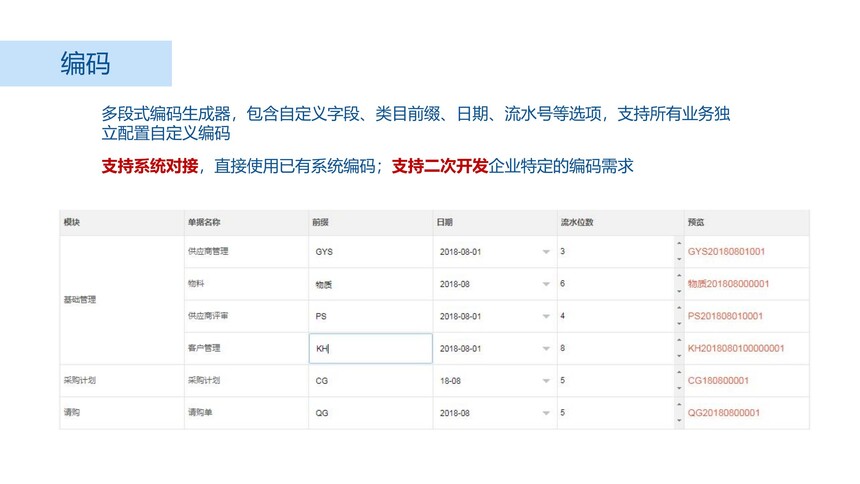The image size is (860, 484).
Task: Open date dropdown in 供应商管理 row
Action: click(x=546, y=252)
